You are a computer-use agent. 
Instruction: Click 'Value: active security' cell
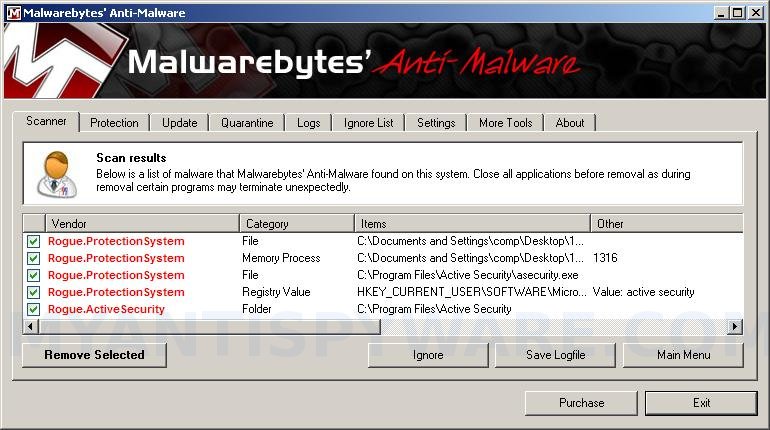[x=643, y=293]
